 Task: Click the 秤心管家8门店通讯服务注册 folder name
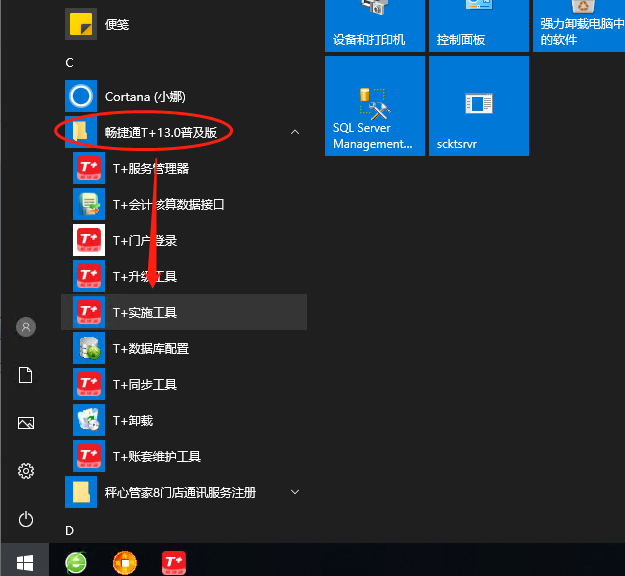[x=180, y=493]
